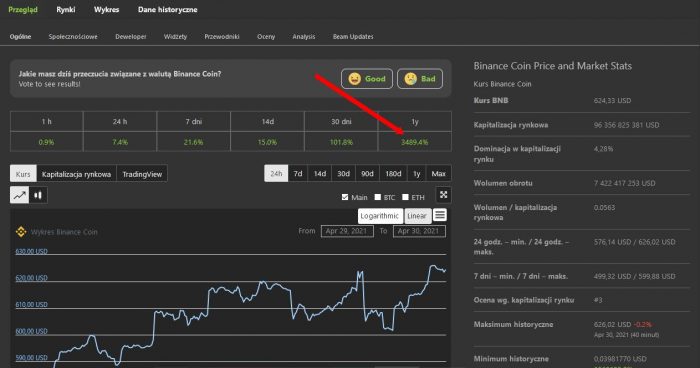Click volume value 7 422 417 253 USD
The image size is (700, 368).
(625, 183)
